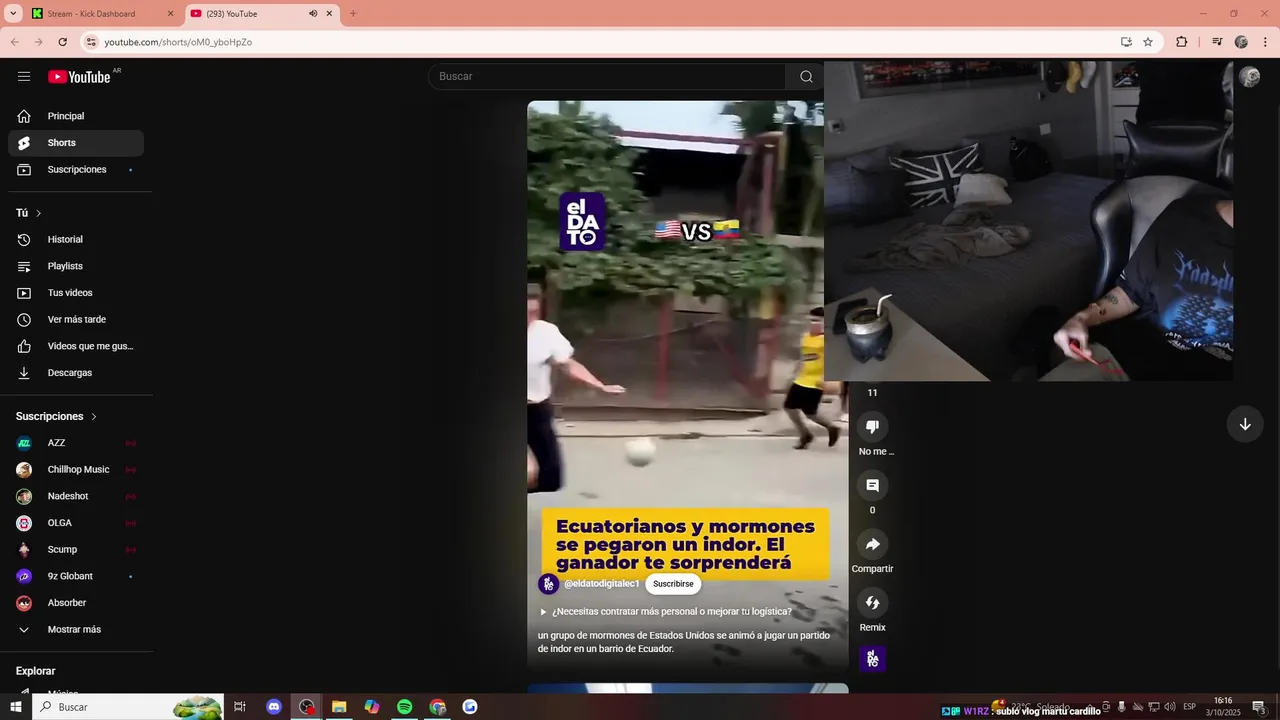Click the Compartir share arrow icon

[x=872, y=544]
